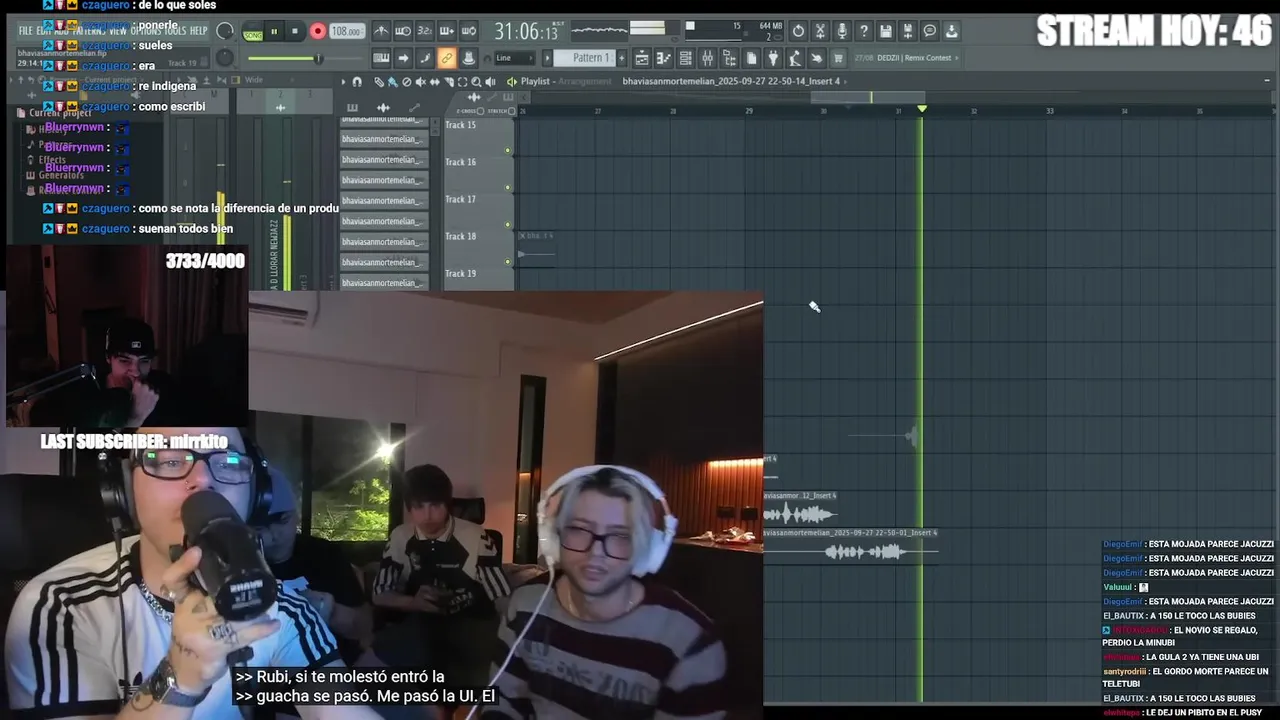Open the plugin picker plug icon

pos(773,58)
